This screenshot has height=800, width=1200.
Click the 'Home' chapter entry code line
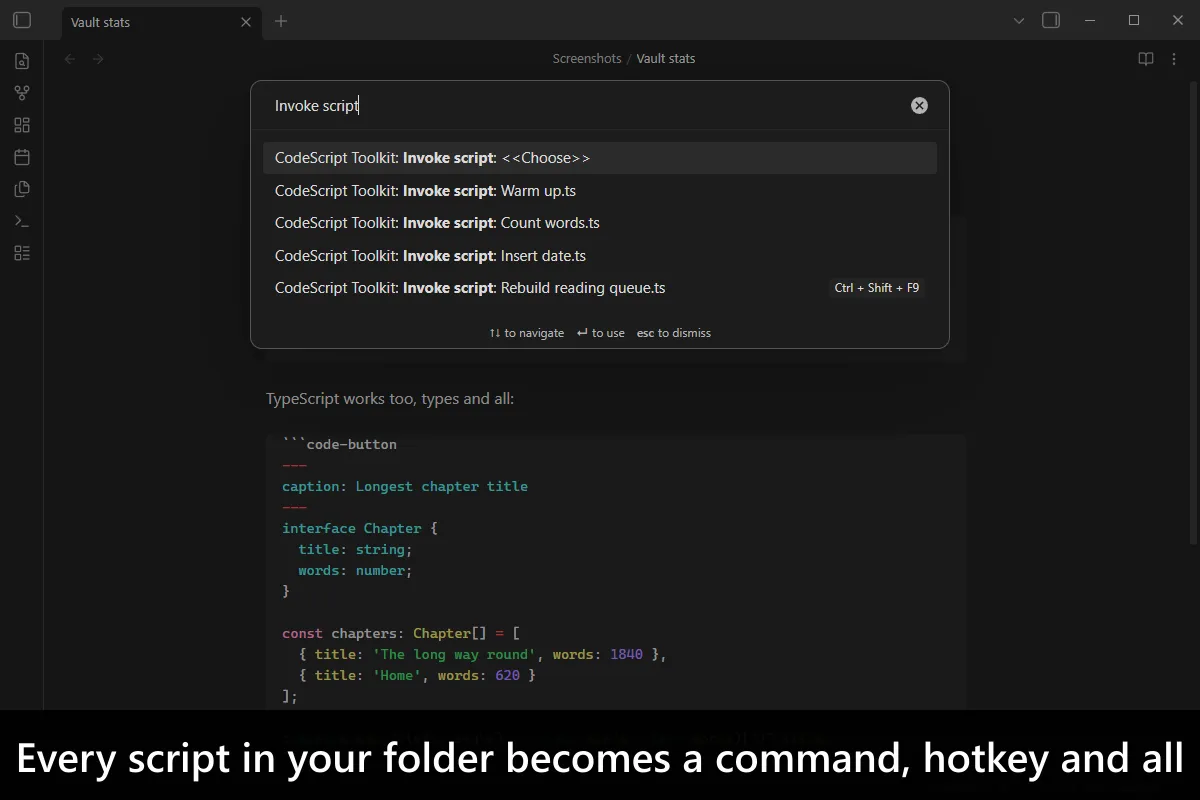(x=417, y=675)
